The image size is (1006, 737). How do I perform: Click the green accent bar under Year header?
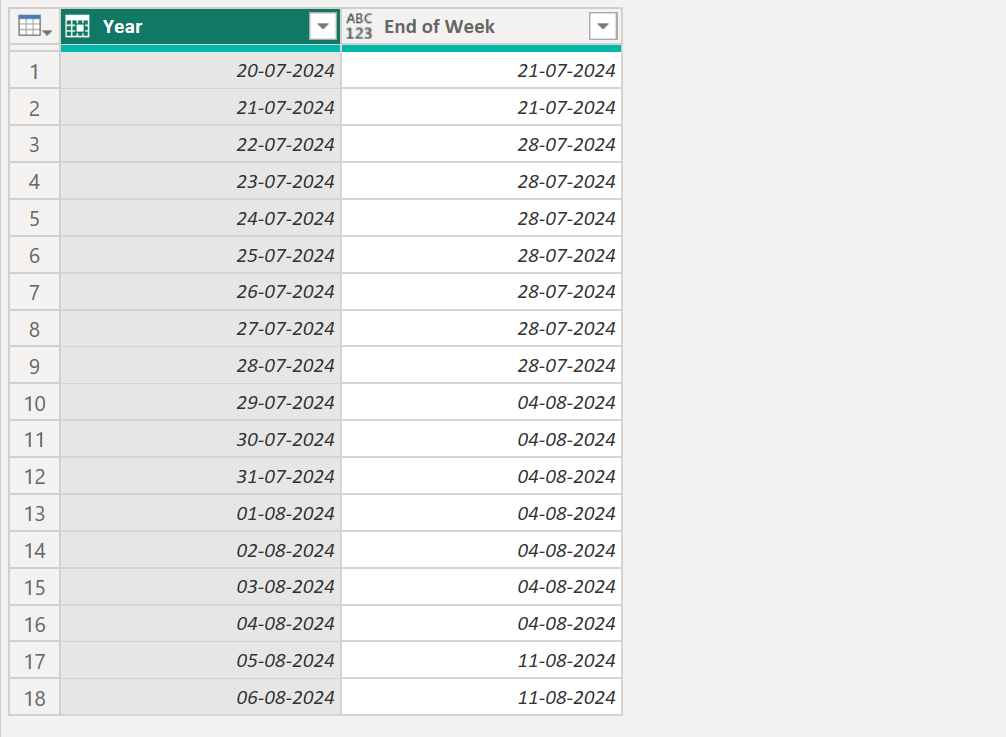[x=200, y=45]
